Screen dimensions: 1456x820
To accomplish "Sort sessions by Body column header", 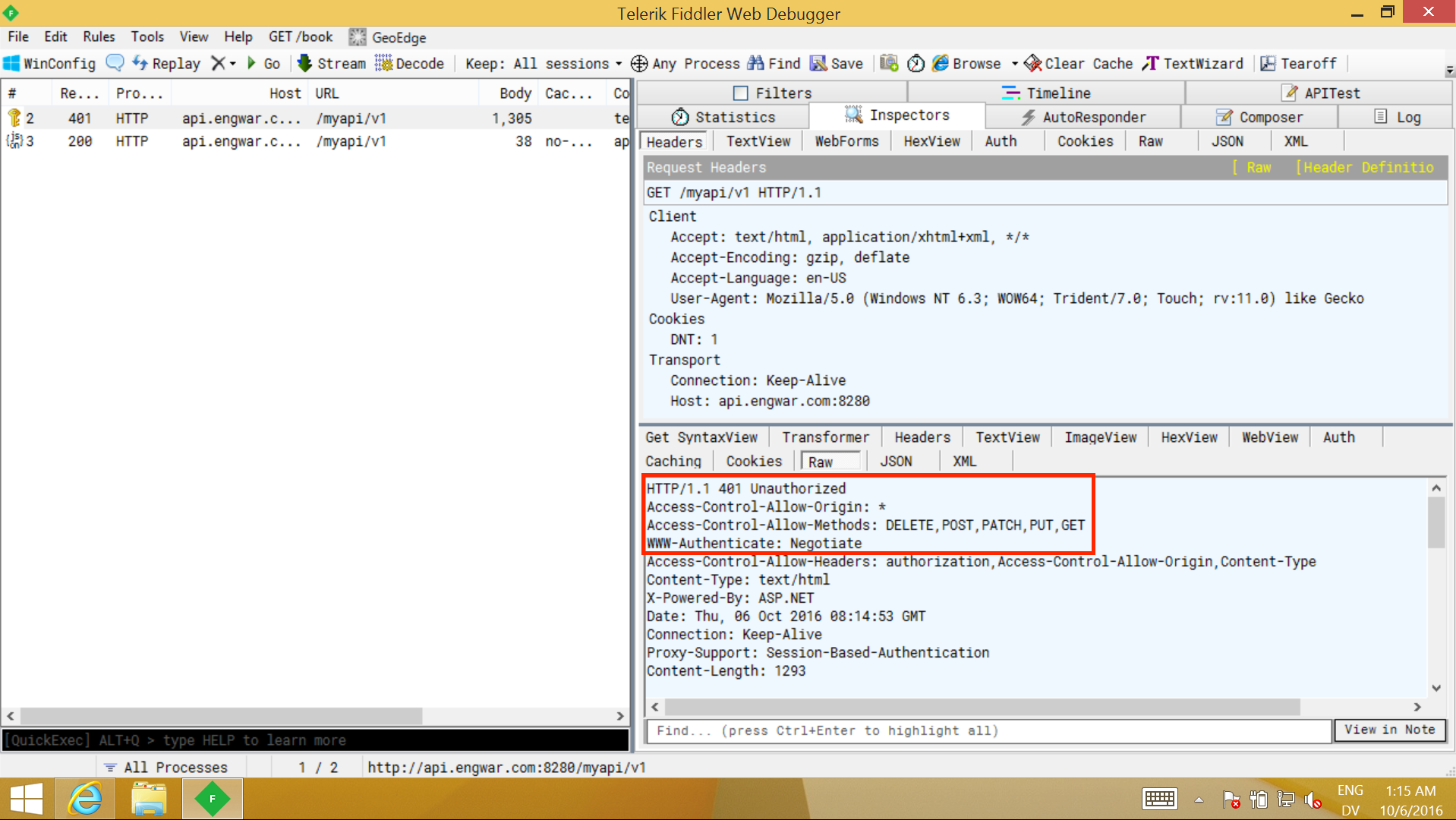I will click(x=508, y=93).
